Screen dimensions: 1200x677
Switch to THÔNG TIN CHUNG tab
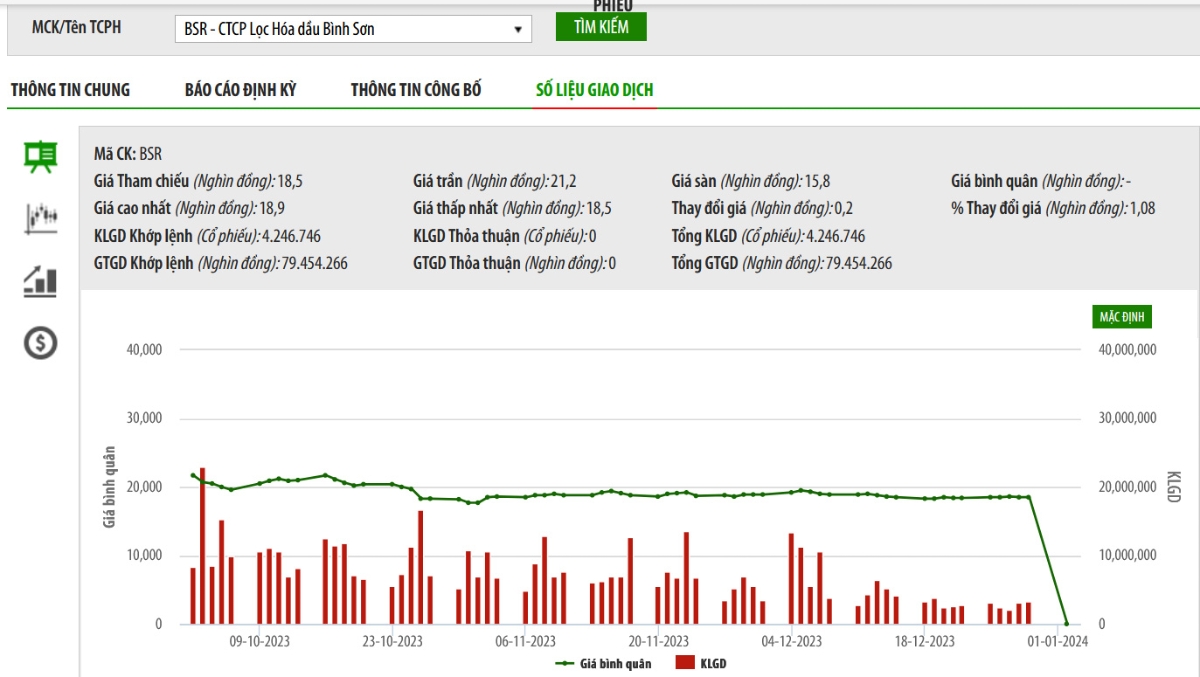point(70,90)
